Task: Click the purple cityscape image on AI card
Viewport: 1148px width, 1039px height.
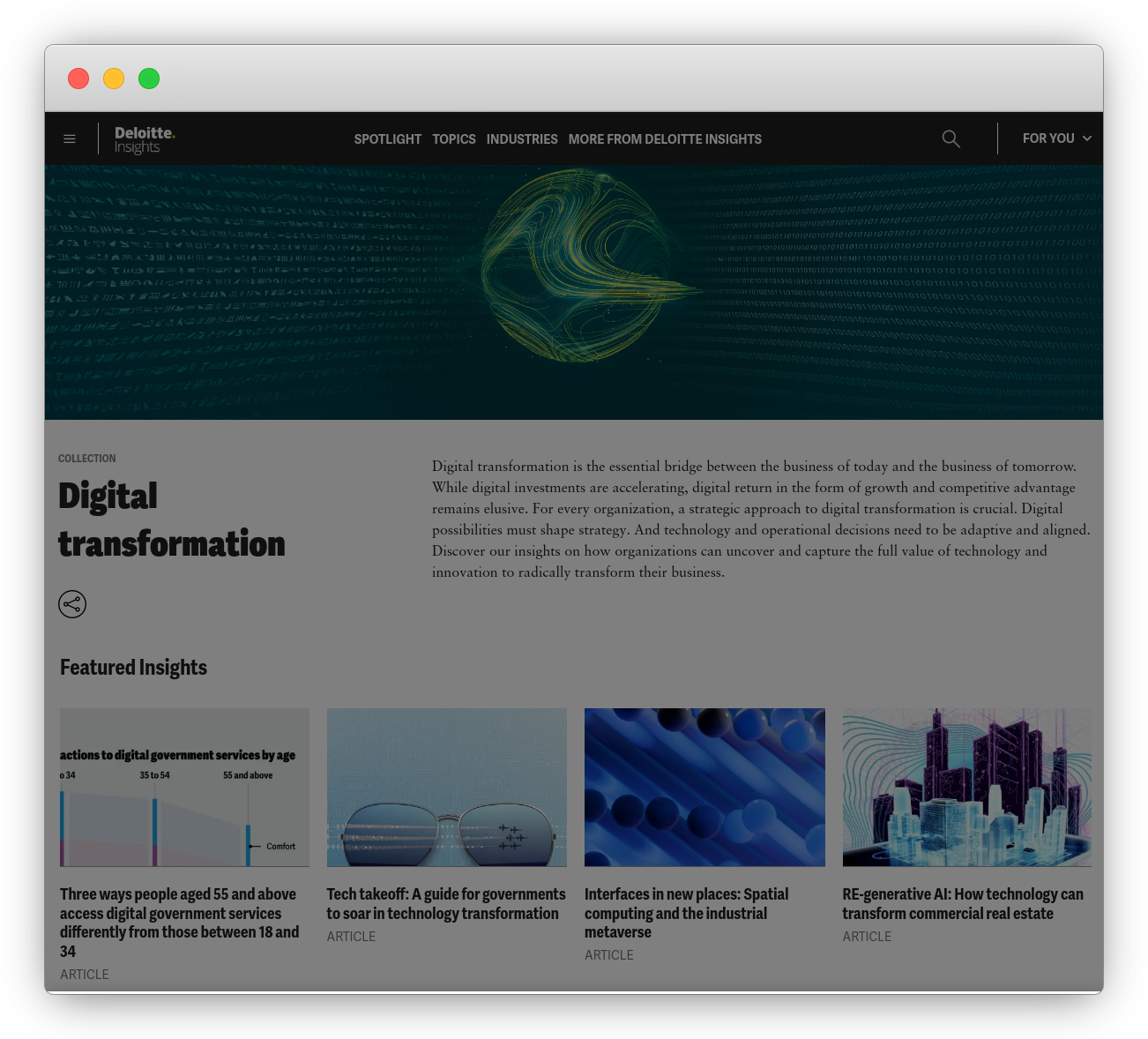Action: [x=966, y=787]
